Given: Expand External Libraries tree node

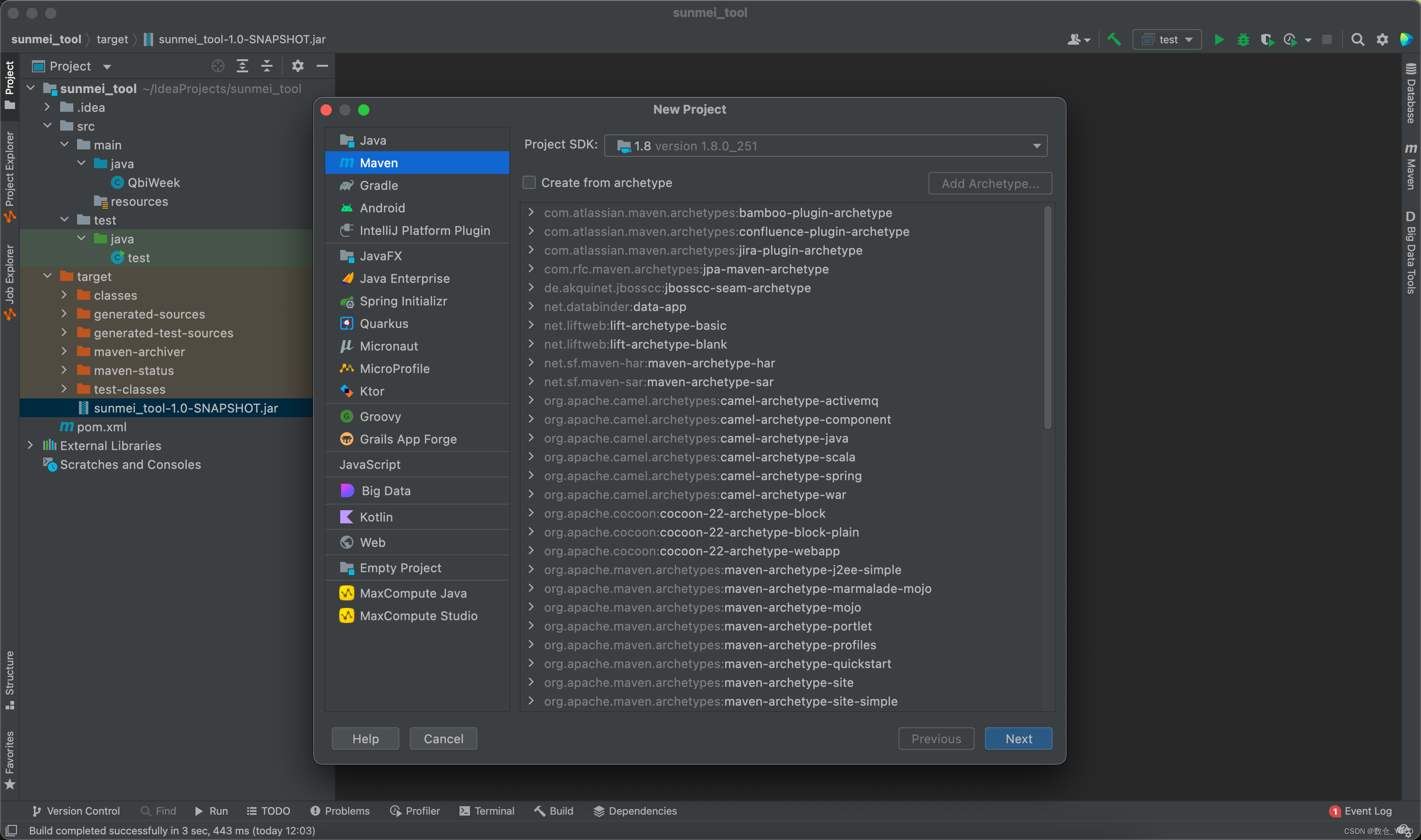Looking at the screenshot, I should pos(31,445).
